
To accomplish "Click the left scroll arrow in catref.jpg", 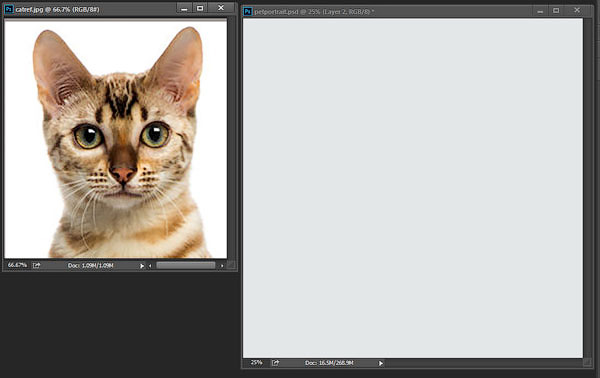I will point(150,266).
